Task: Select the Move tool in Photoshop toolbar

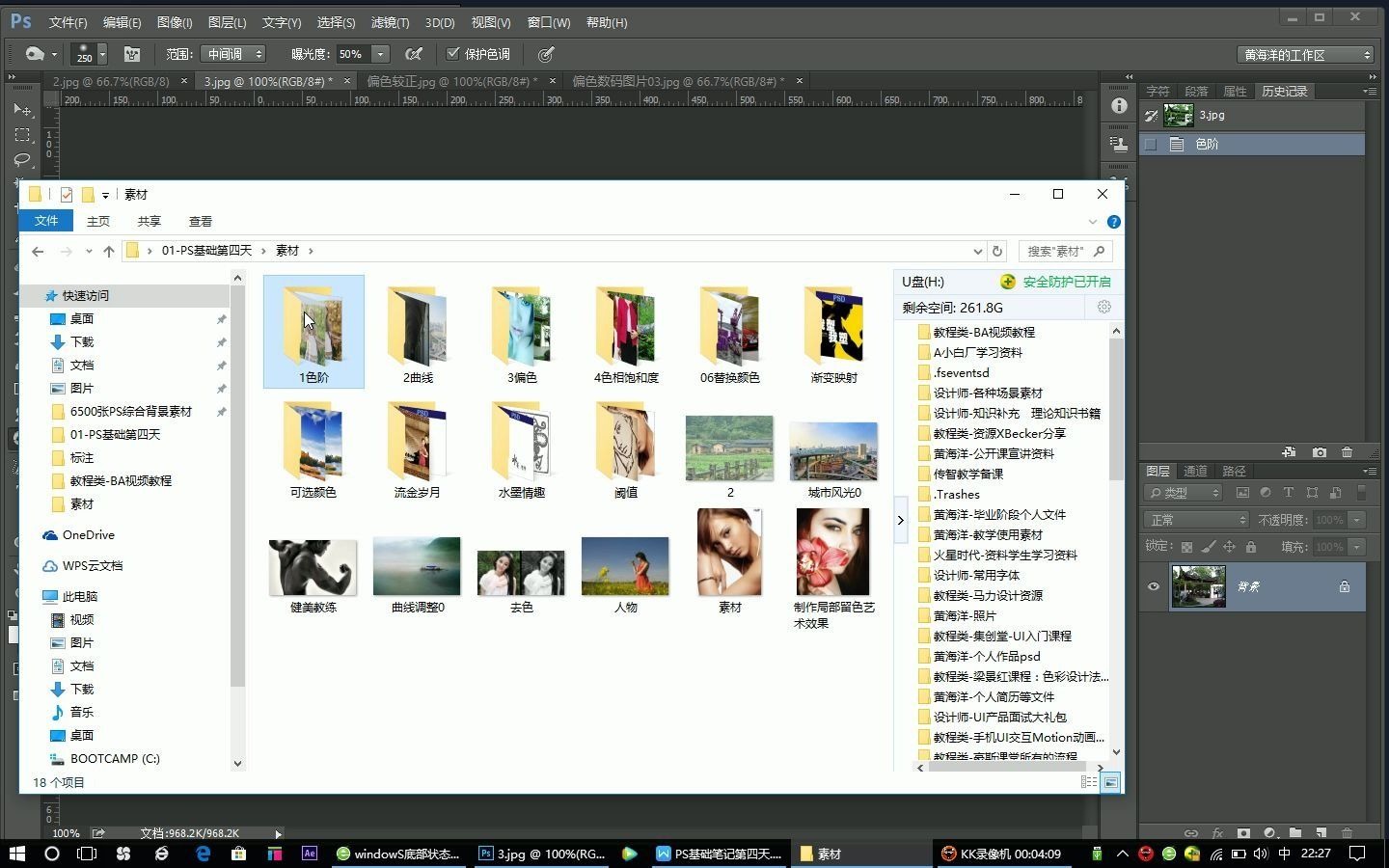Action: pyautogui.click(x=21, y=109)
